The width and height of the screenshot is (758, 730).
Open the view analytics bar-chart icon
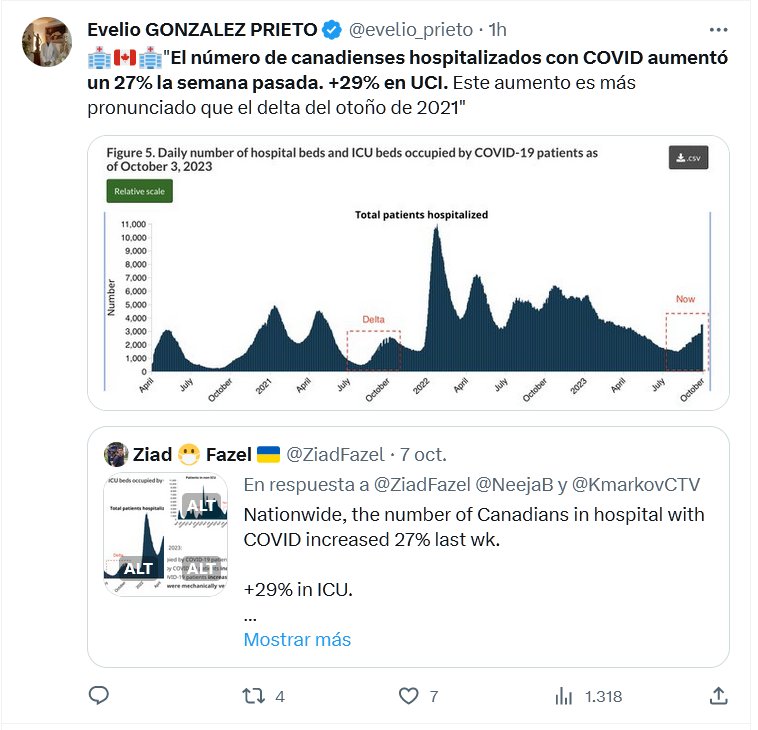563,696
